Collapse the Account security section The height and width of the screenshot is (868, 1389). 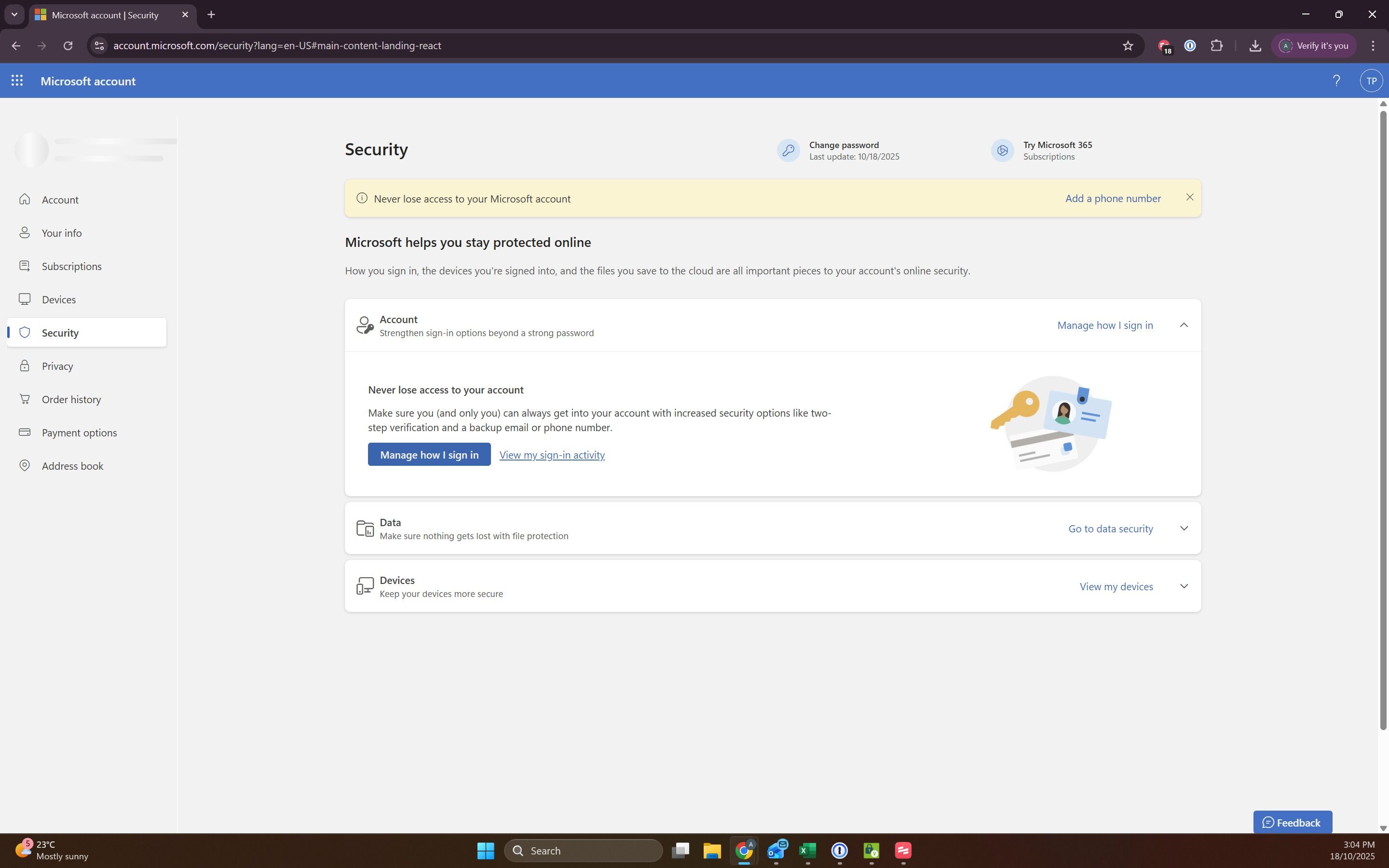pyautogui.click(x=1184, y=325)
